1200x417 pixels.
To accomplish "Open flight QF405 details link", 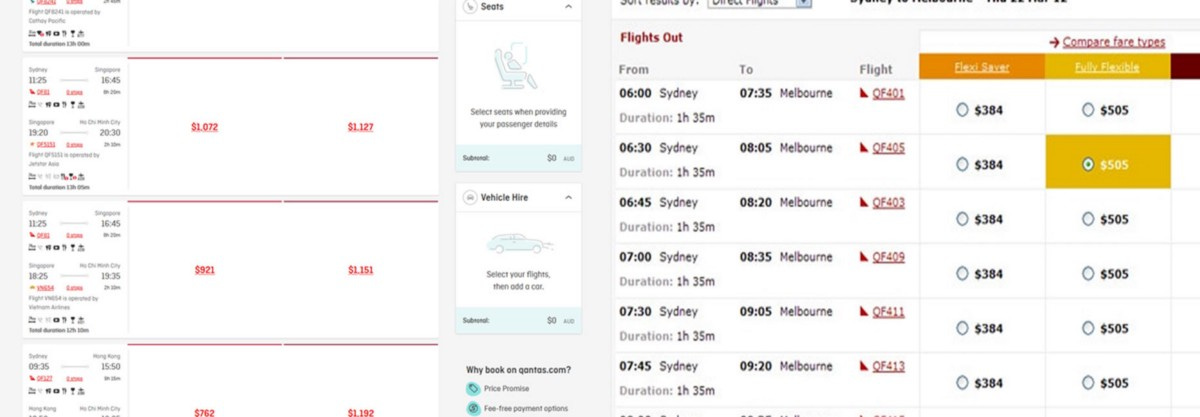I will point(888,148).
